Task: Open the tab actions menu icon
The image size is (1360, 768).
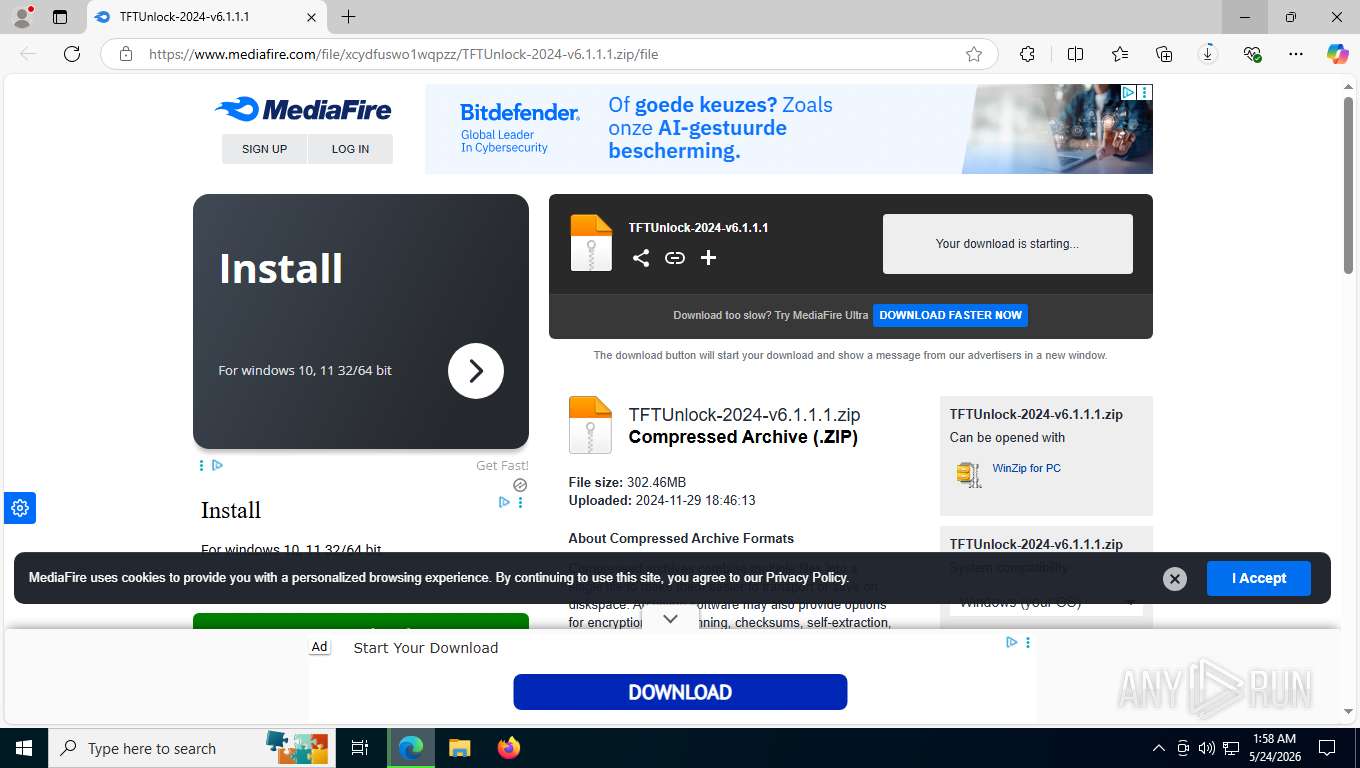Action: (x=60, y=17)
